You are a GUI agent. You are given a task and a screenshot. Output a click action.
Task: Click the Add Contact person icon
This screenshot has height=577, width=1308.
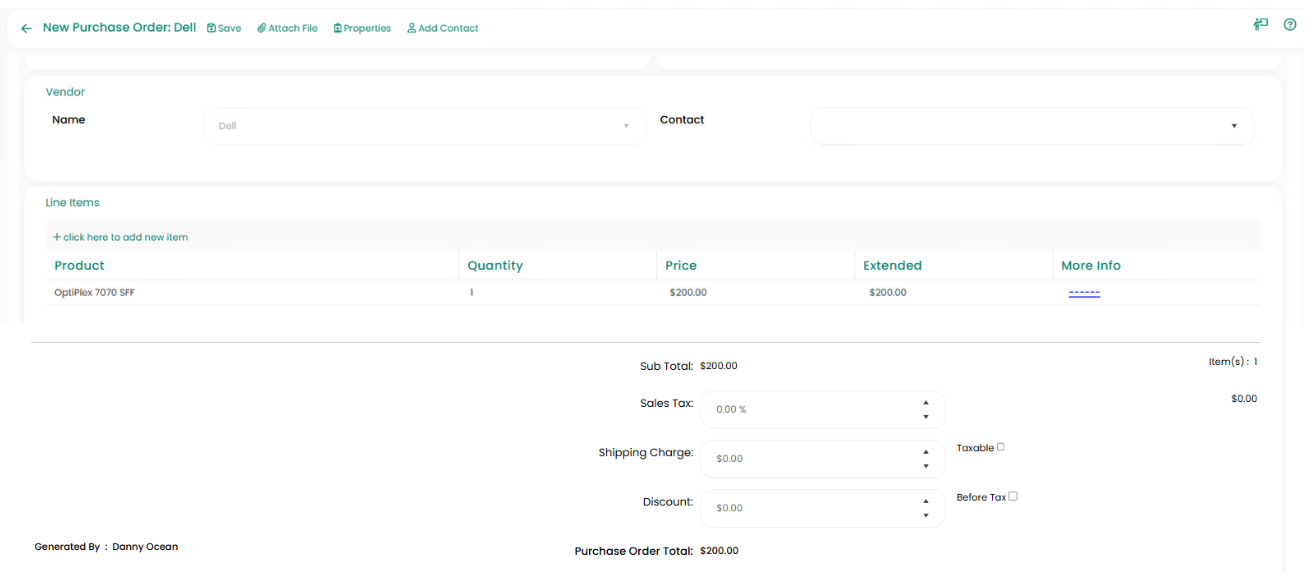tap(412, 28)
